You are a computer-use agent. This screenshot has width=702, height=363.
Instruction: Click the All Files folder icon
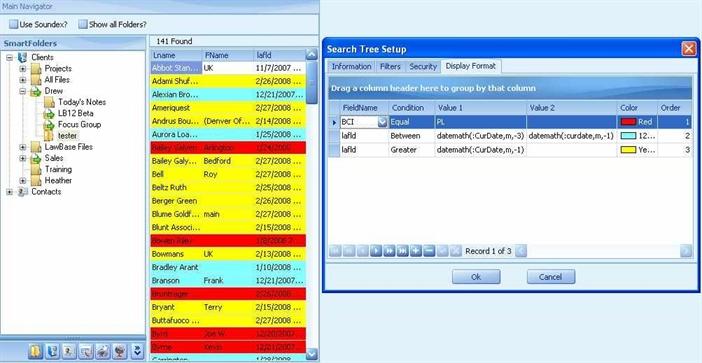[36, 80]
